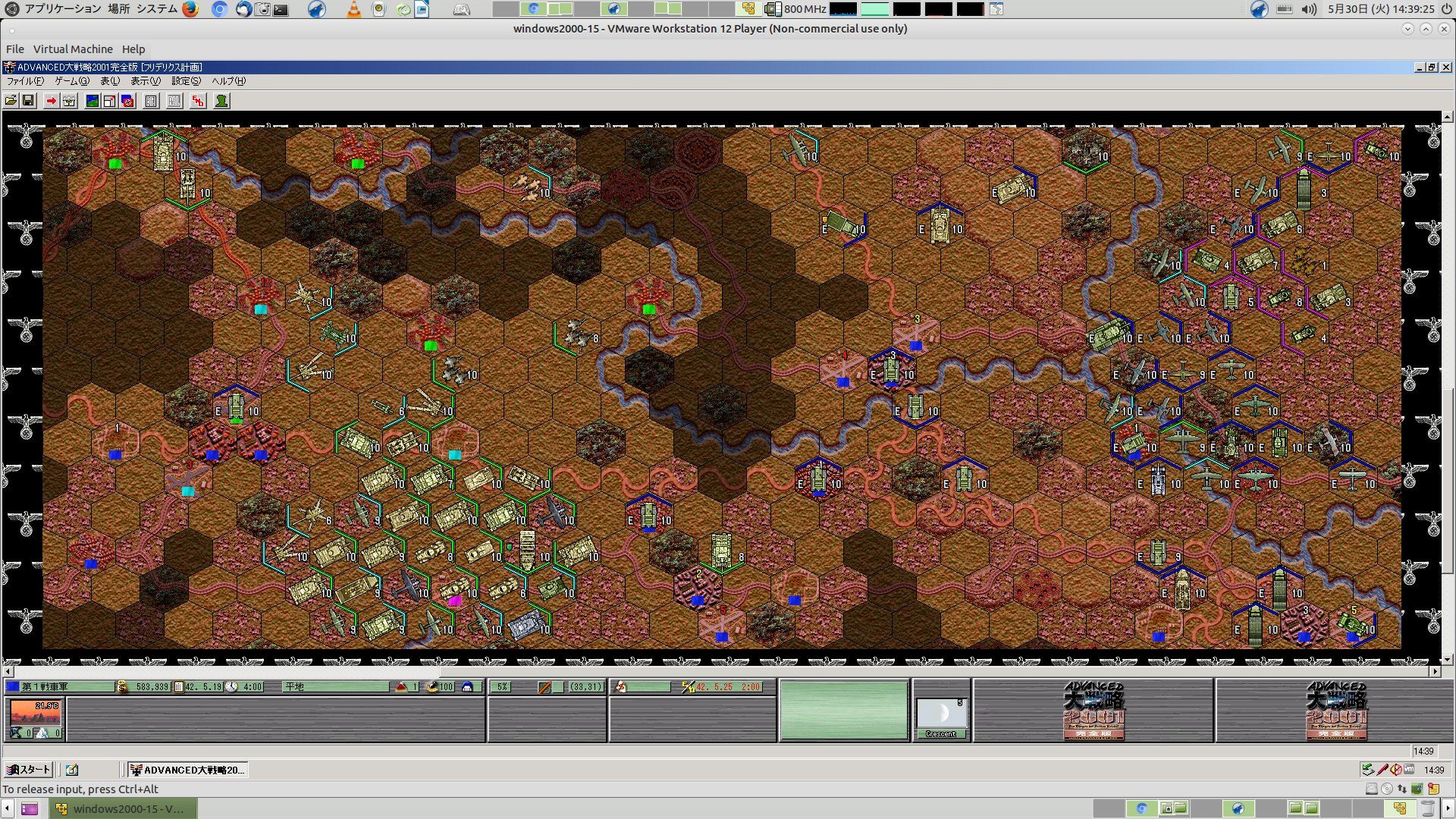This screenshot has width=1456, height=819.
Task: Open the 場所 menu in the top panel
Action: point(118,9)
